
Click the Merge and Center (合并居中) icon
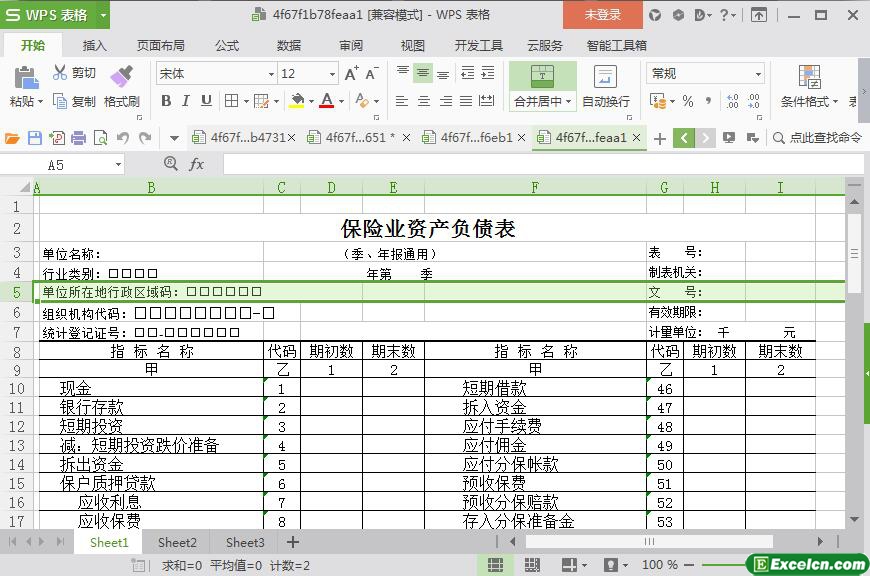click(542, 77)
